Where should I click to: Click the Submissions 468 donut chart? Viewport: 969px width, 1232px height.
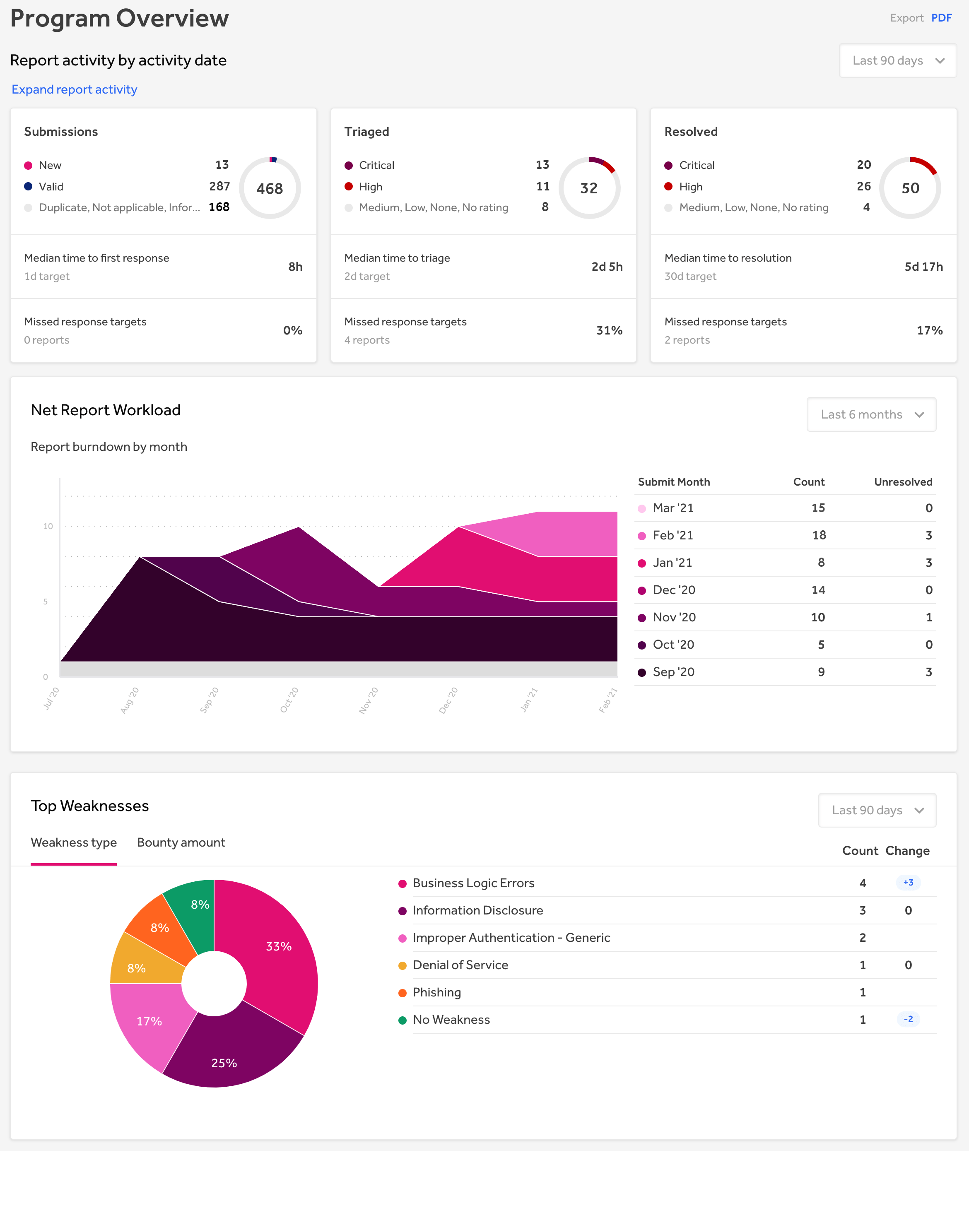pos(270,188)
